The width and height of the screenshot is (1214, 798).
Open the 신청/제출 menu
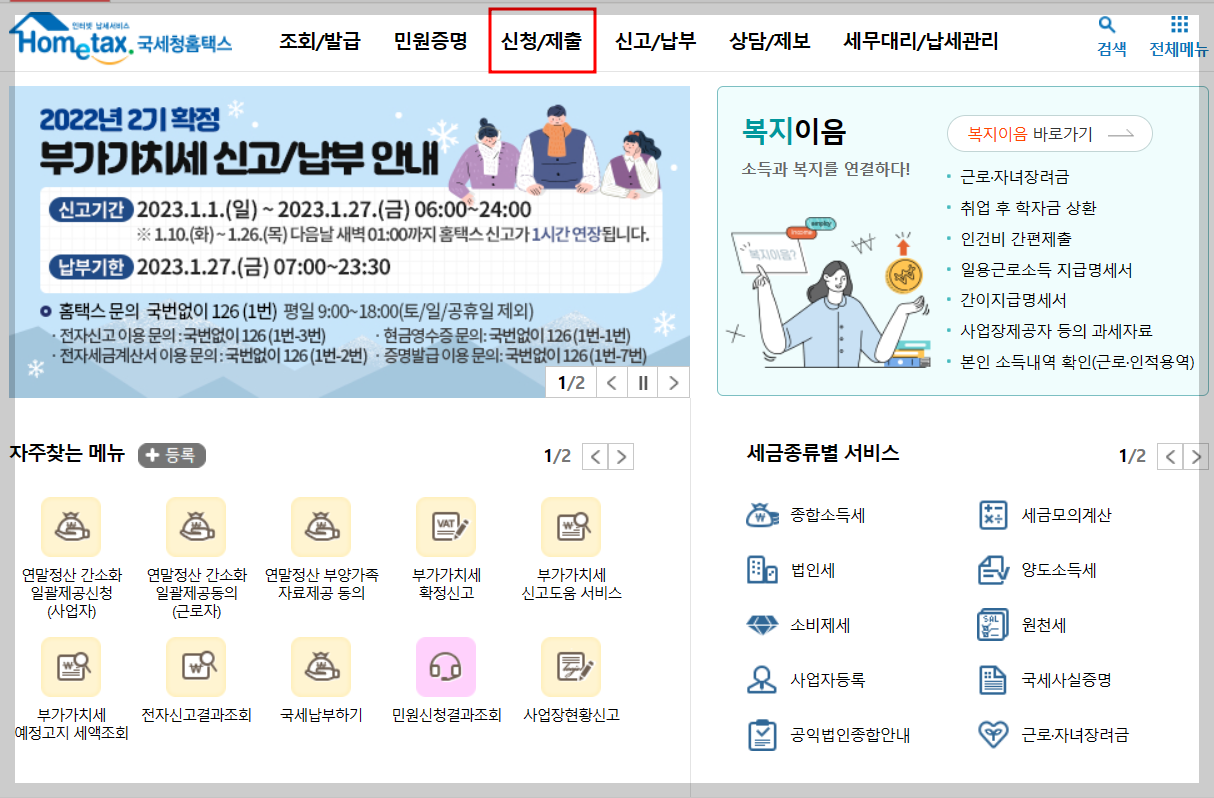[541, 41]
